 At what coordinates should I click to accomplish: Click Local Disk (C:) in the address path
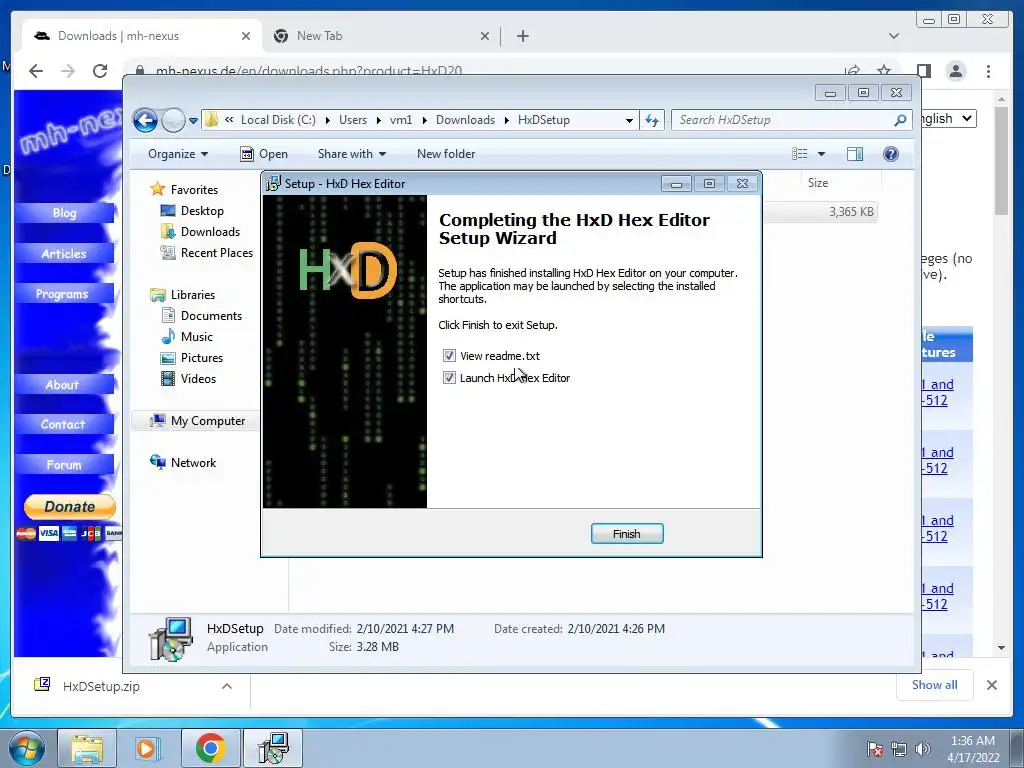(278, 120)
